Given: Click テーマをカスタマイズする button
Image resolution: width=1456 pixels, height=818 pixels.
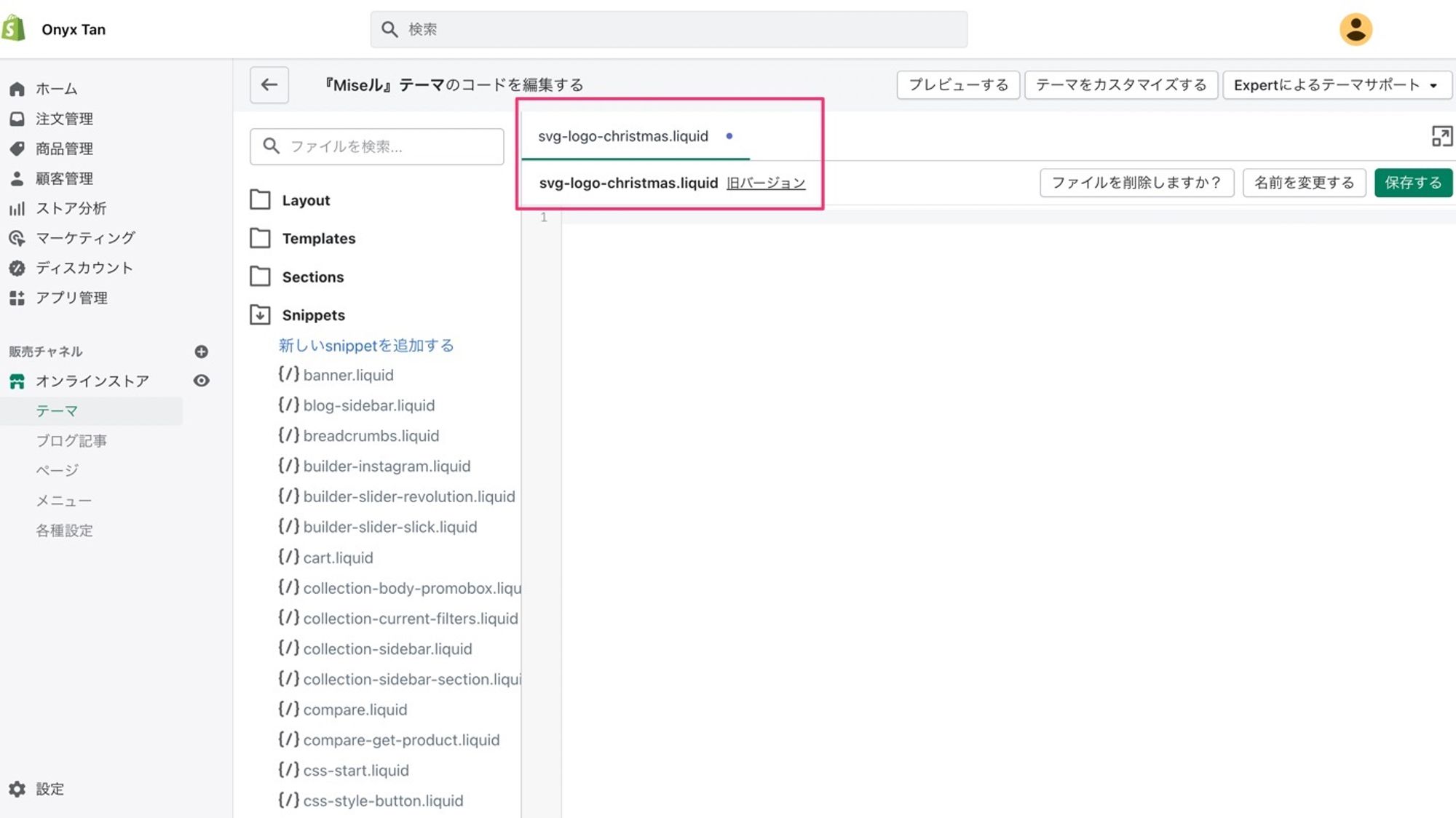Looking at the screenshot, I should tap(1121, 84).
